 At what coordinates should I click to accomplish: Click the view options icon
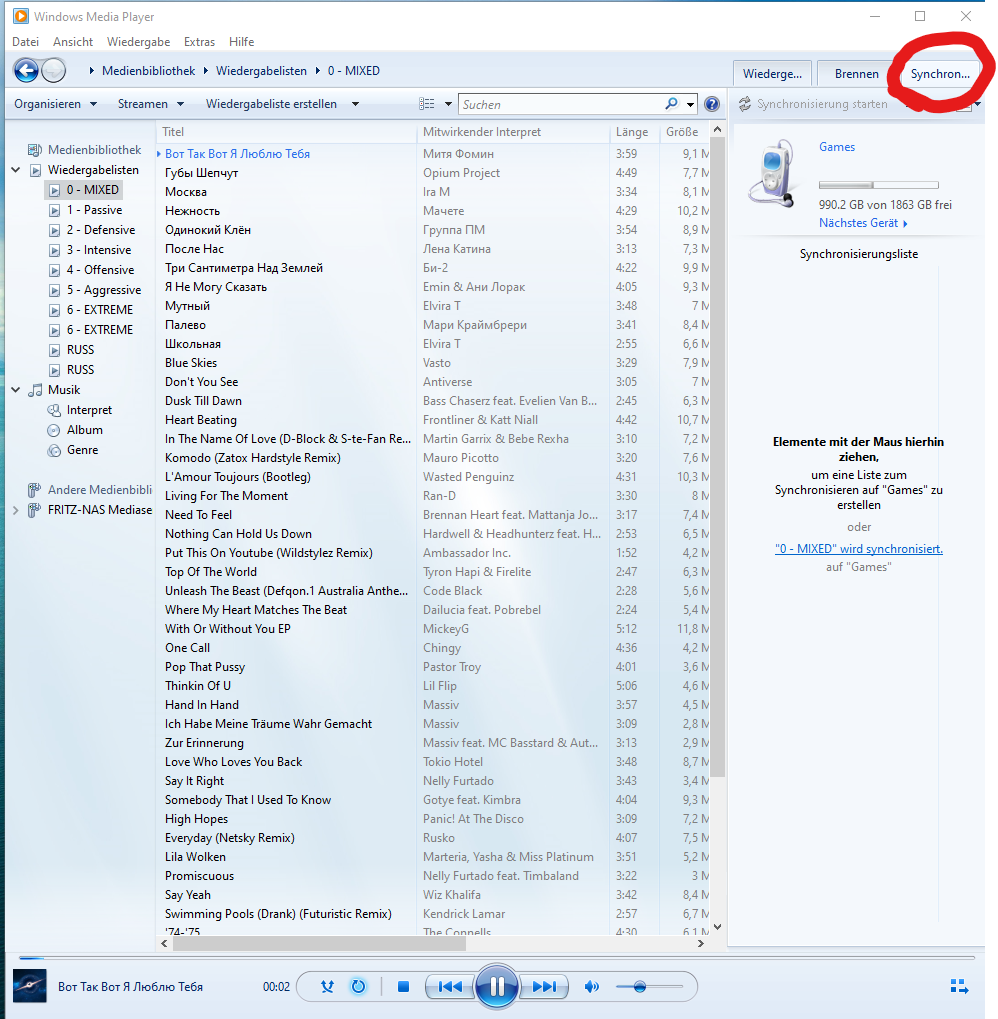[x=427, y=104]
